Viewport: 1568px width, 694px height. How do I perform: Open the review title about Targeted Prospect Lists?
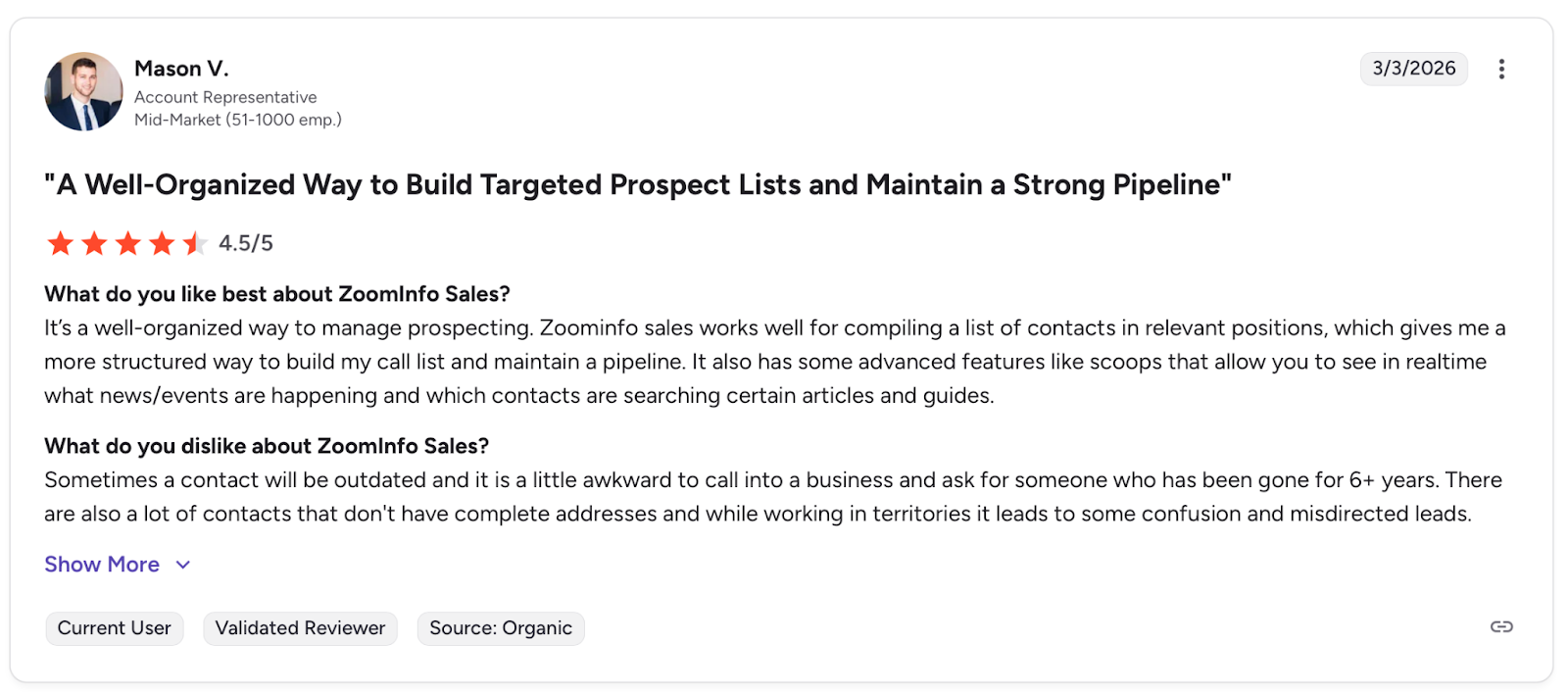638,185
